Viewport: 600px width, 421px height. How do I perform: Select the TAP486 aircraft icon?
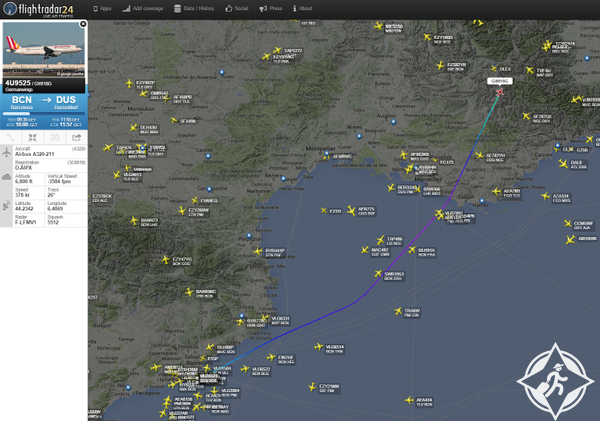click(380, 240)
